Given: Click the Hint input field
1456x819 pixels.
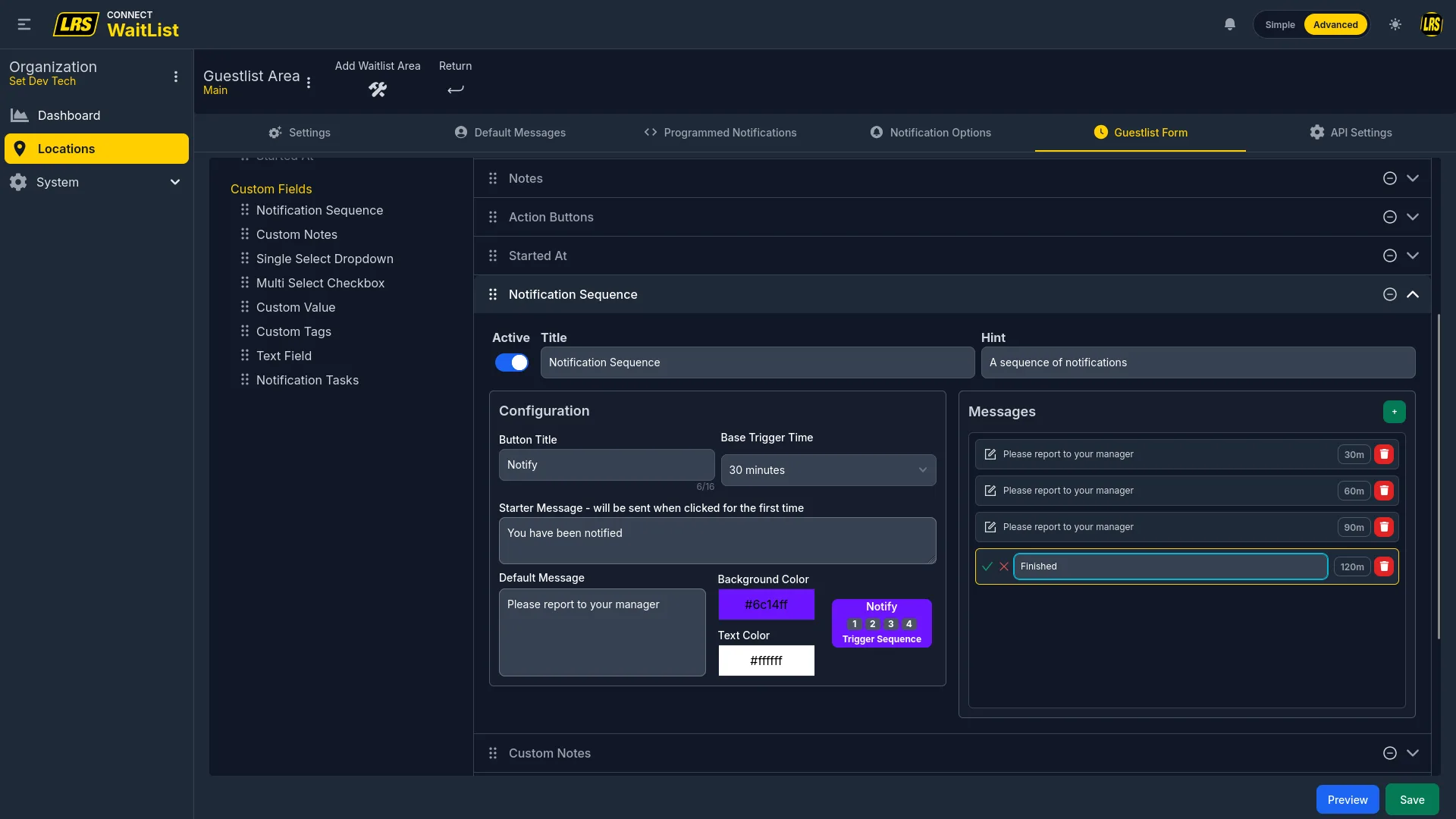Looking at the screenshot, I should pos(1197,362).
